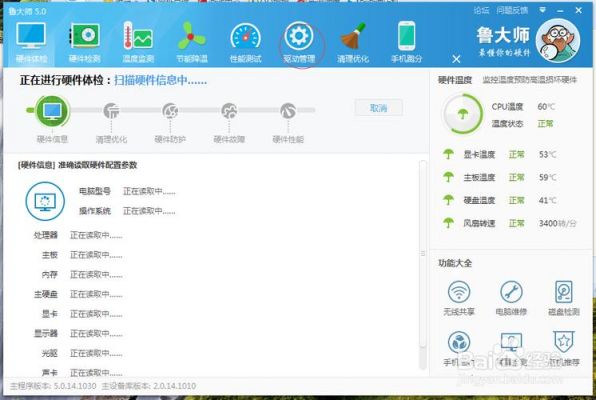Viewport: 596px width, 400px height.
Task: Select the 显卡温度 row
Action: 499,154
